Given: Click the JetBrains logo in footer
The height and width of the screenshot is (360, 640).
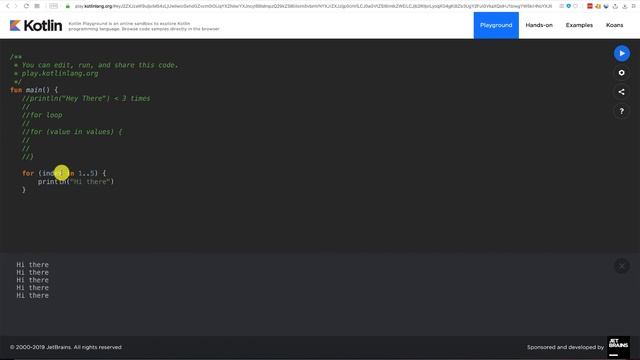Looking at the screenshot, I should [x=618, y=347].
